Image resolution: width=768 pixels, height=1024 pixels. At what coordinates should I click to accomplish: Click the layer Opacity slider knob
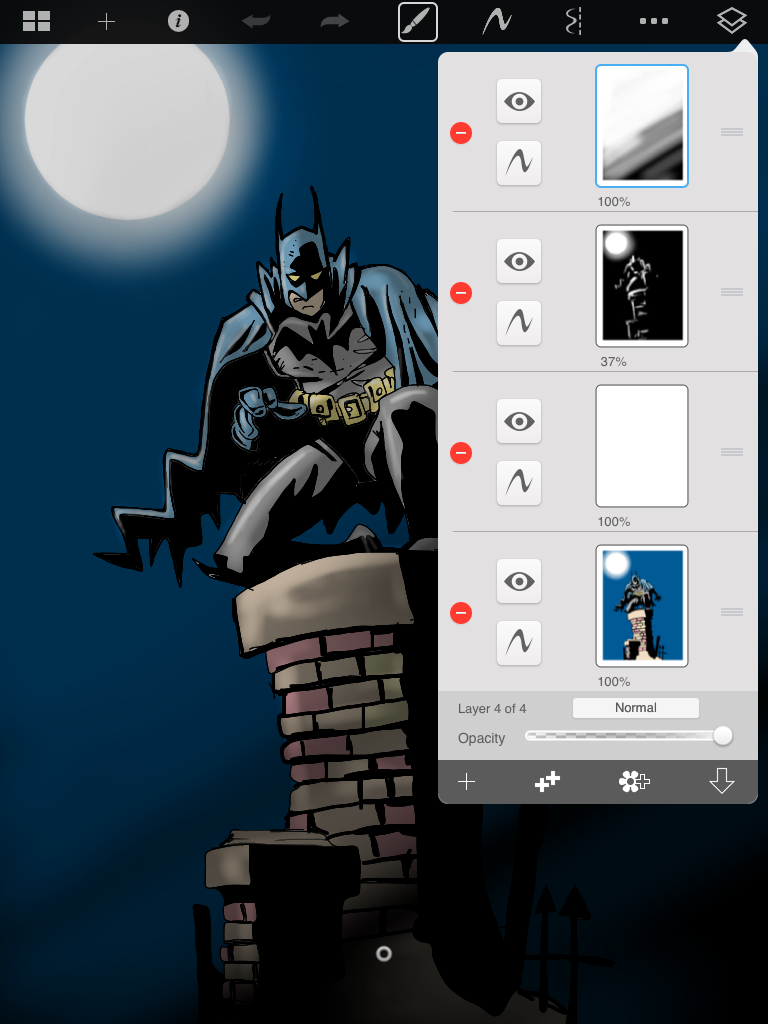722,736
